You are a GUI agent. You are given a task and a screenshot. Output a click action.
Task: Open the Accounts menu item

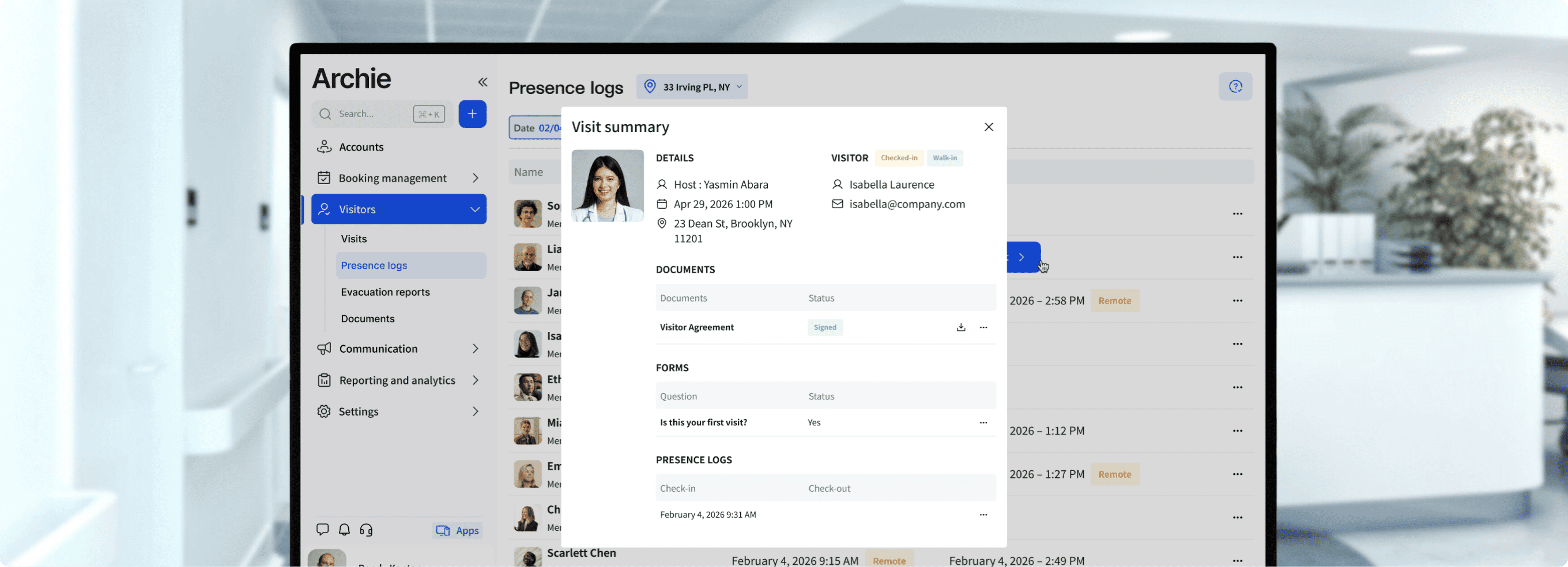361,147
